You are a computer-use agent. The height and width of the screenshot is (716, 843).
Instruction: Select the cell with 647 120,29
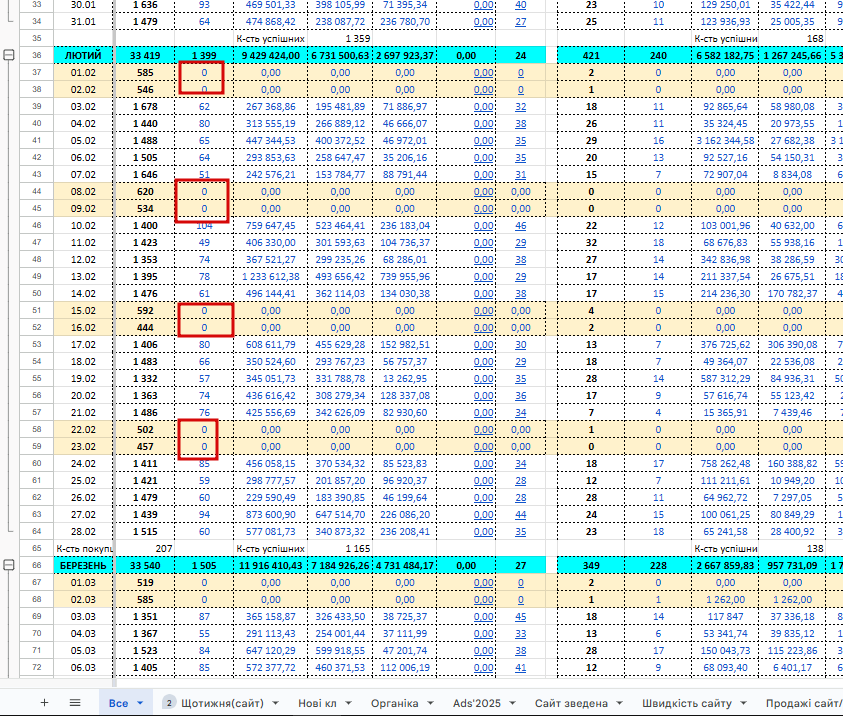pyautogui.click(x=270, y=650)
